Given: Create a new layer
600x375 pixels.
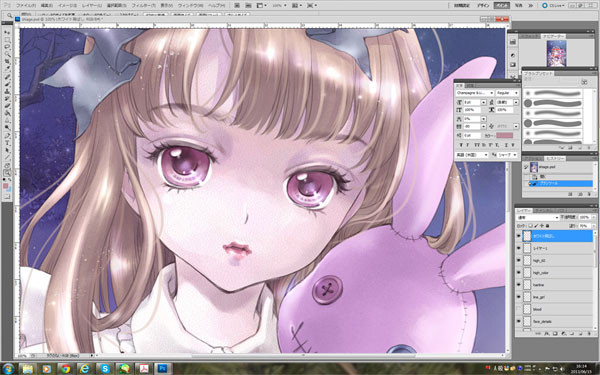Looking at the screenshot, I should click(580, 334).
